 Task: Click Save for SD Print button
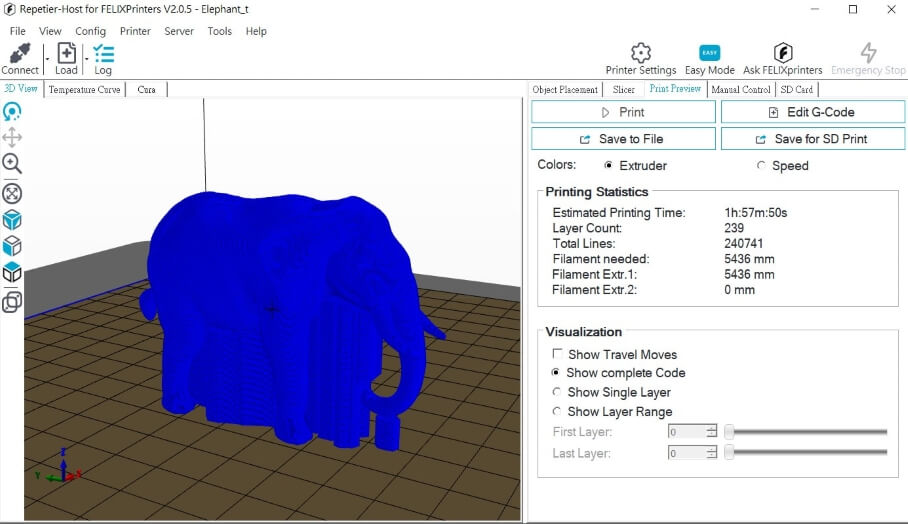(812, 139)
